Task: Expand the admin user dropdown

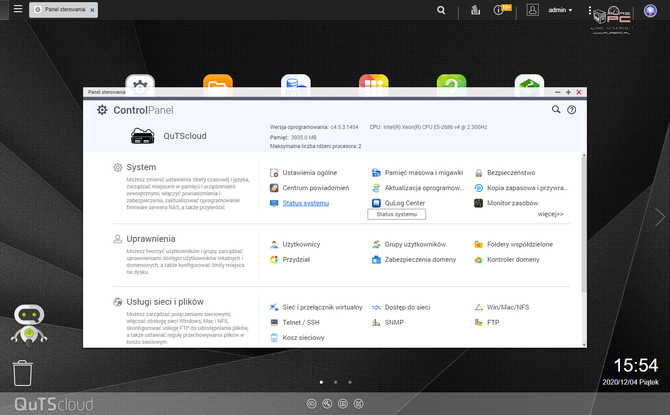Action: [560, 10]
